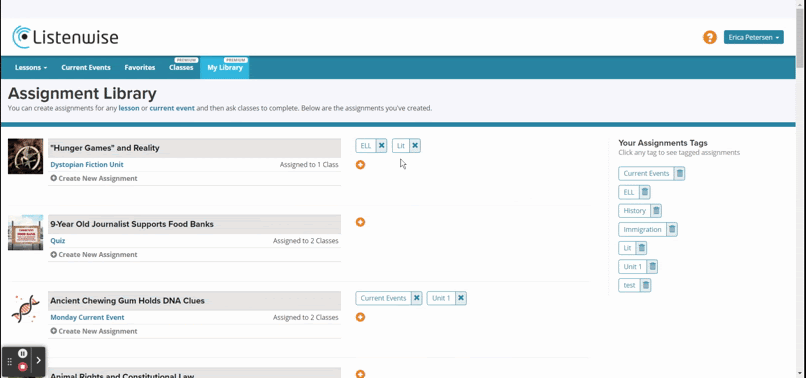Delete the Current Events tag via trash icon
The image size is (806, 378).
[680, 173]
